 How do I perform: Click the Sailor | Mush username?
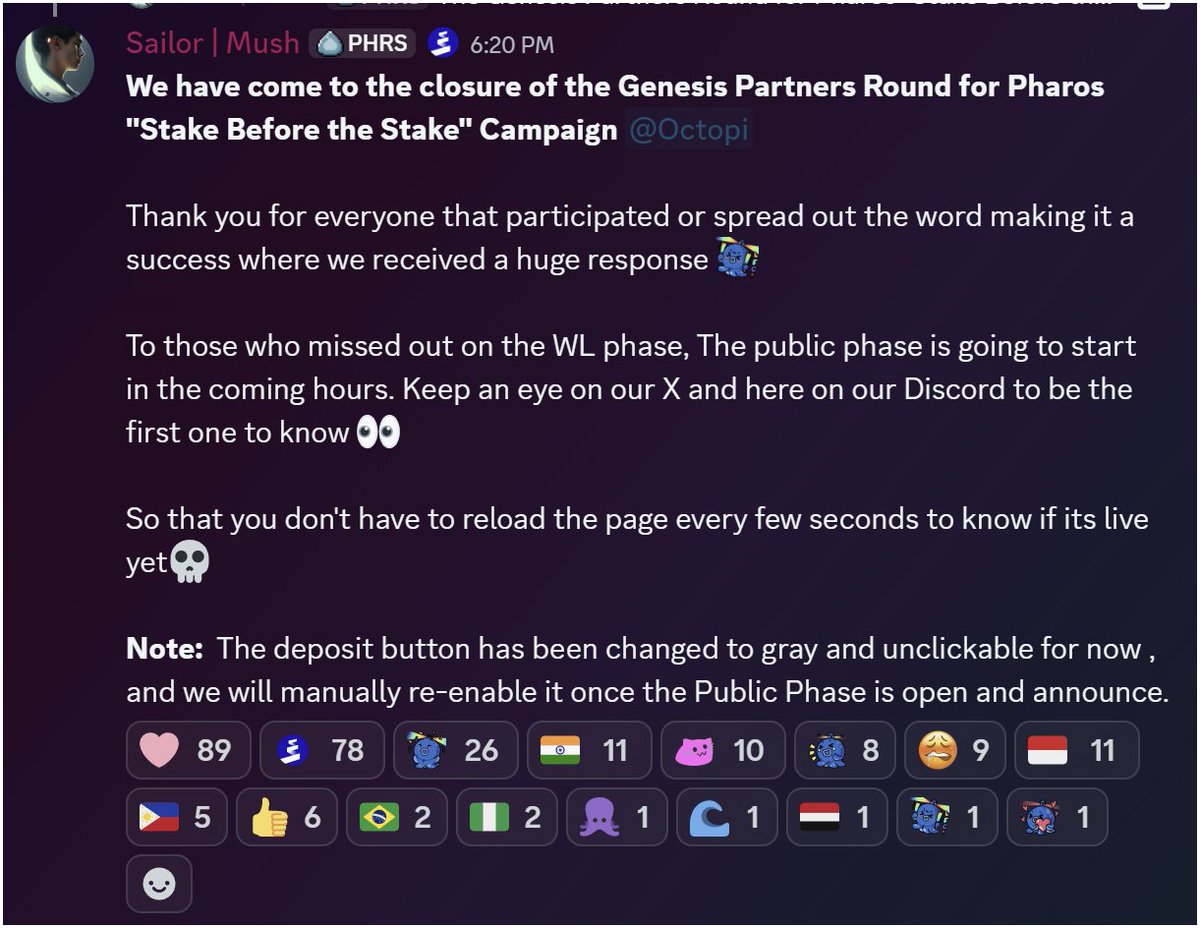point(212,43)
